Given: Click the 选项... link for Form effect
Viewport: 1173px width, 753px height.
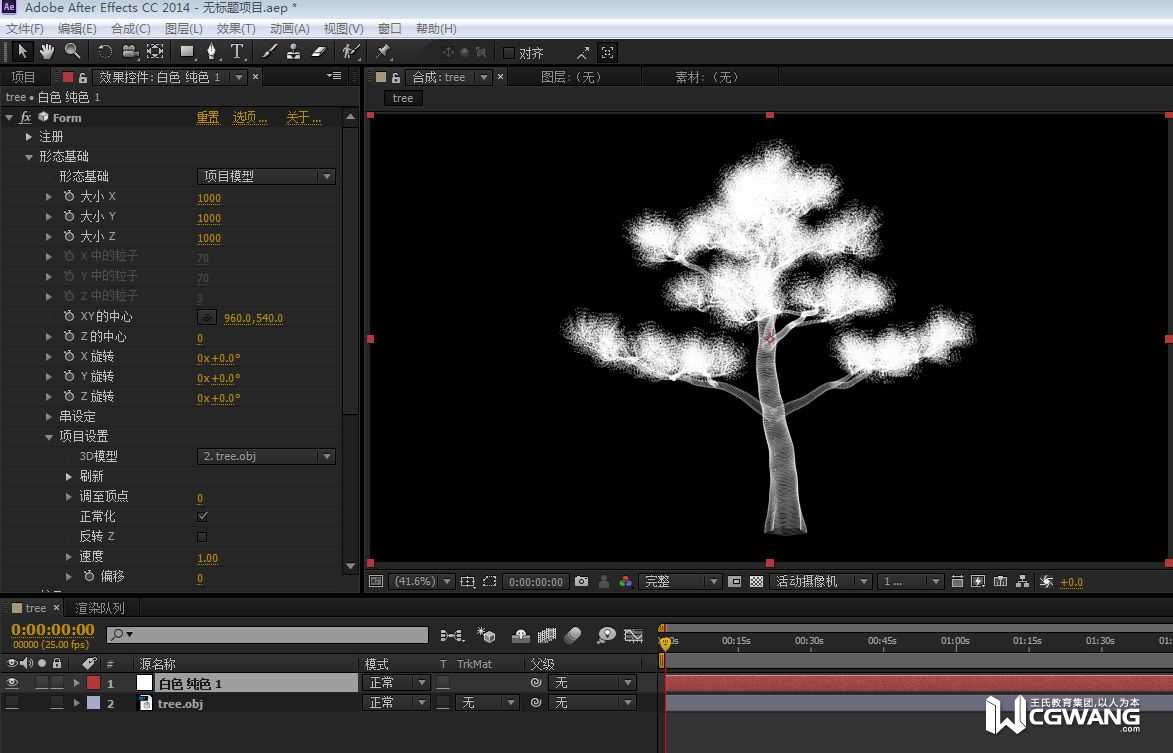Looking at the screenshot, I should click(250, 117).
